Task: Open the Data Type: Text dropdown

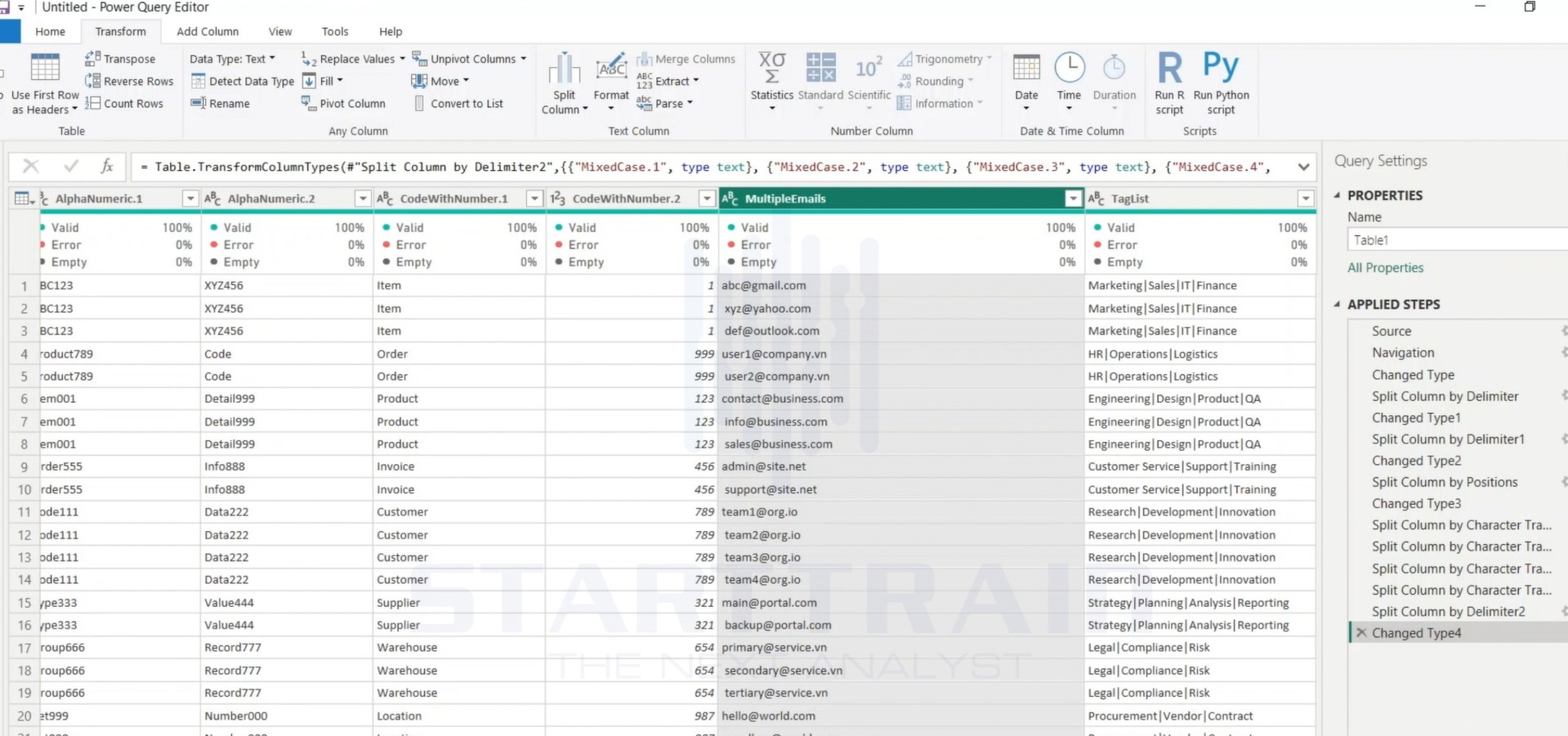Action: 233,59
